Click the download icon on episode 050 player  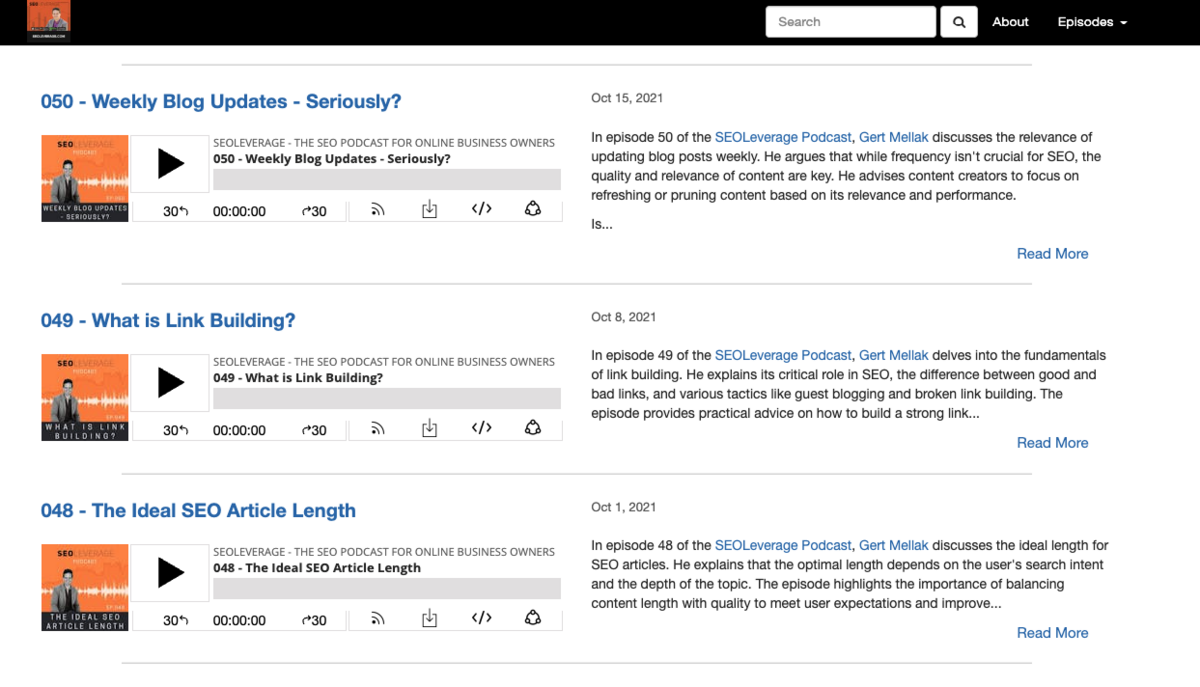[429, 208]
